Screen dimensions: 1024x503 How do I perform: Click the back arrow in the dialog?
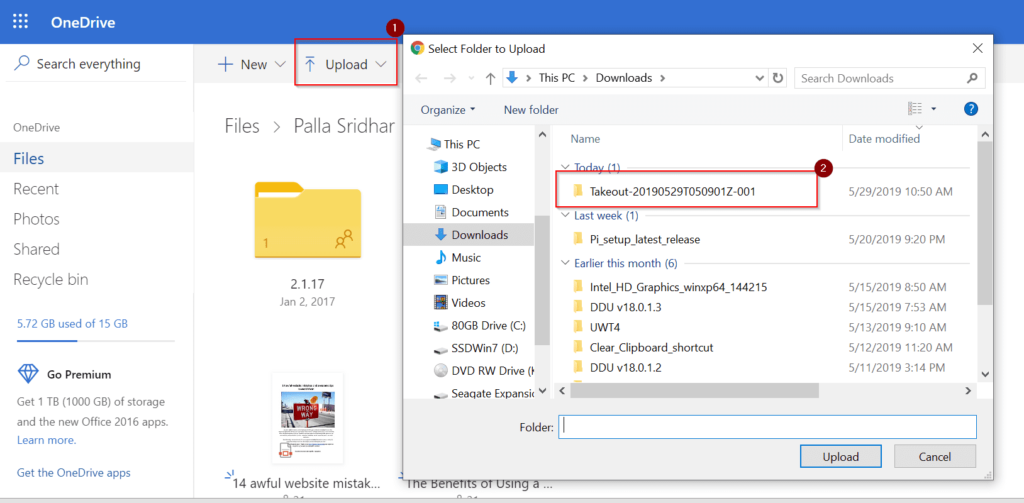coord(422,78)
